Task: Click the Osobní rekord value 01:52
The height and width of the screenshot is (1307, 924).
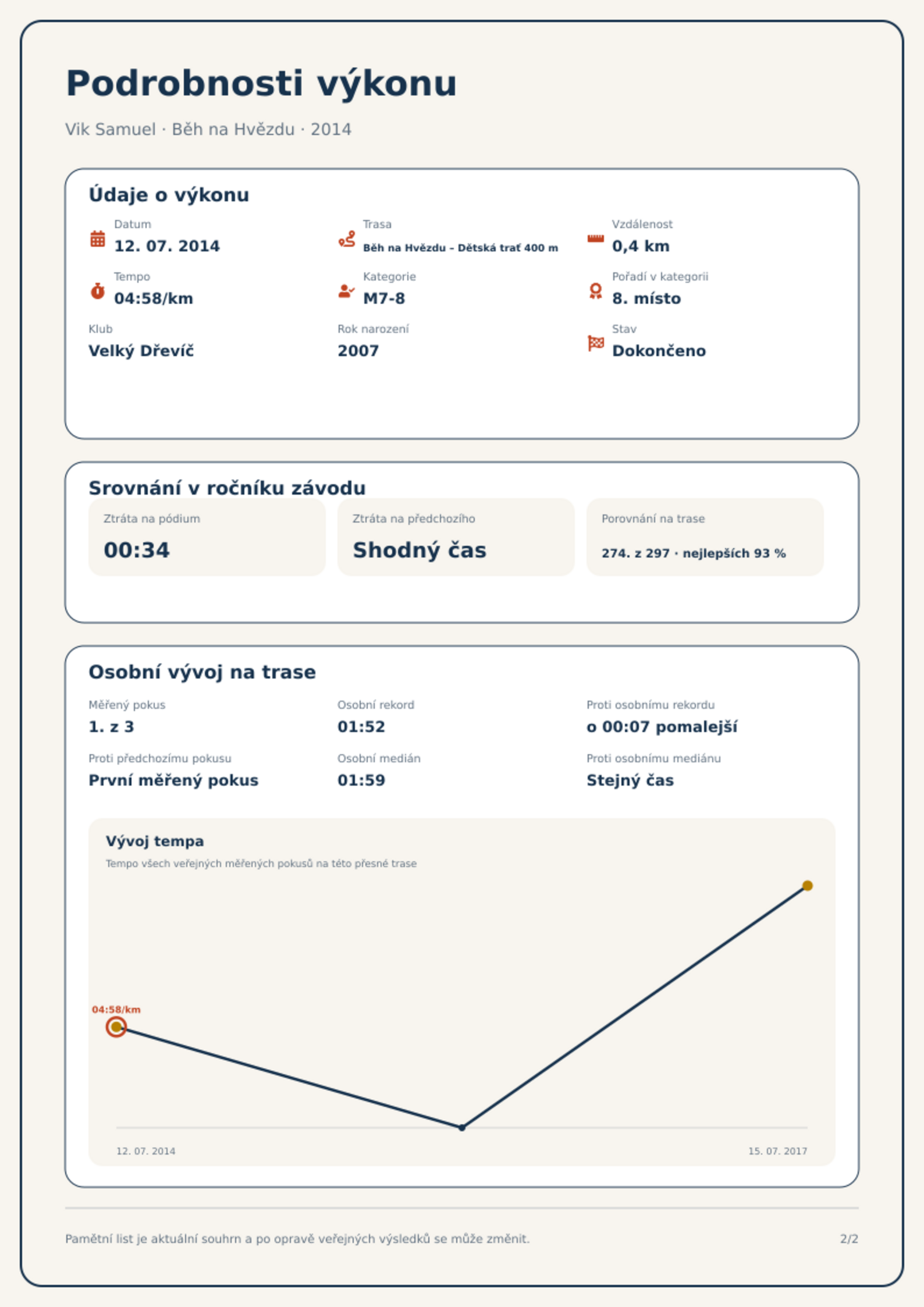Action: pyautogui.click(x=361, y=727)
